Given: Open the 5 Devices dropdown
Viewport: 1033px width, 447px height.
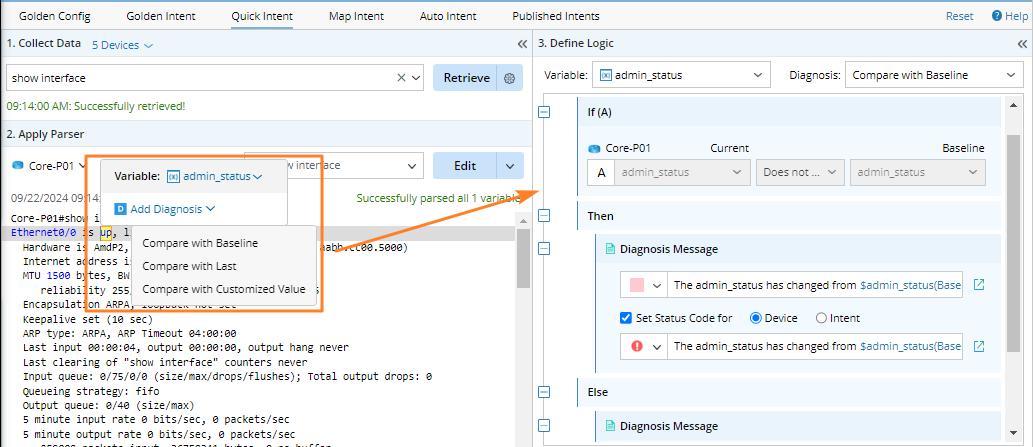Looking at the screenshot, I should (x=122, y=45).
